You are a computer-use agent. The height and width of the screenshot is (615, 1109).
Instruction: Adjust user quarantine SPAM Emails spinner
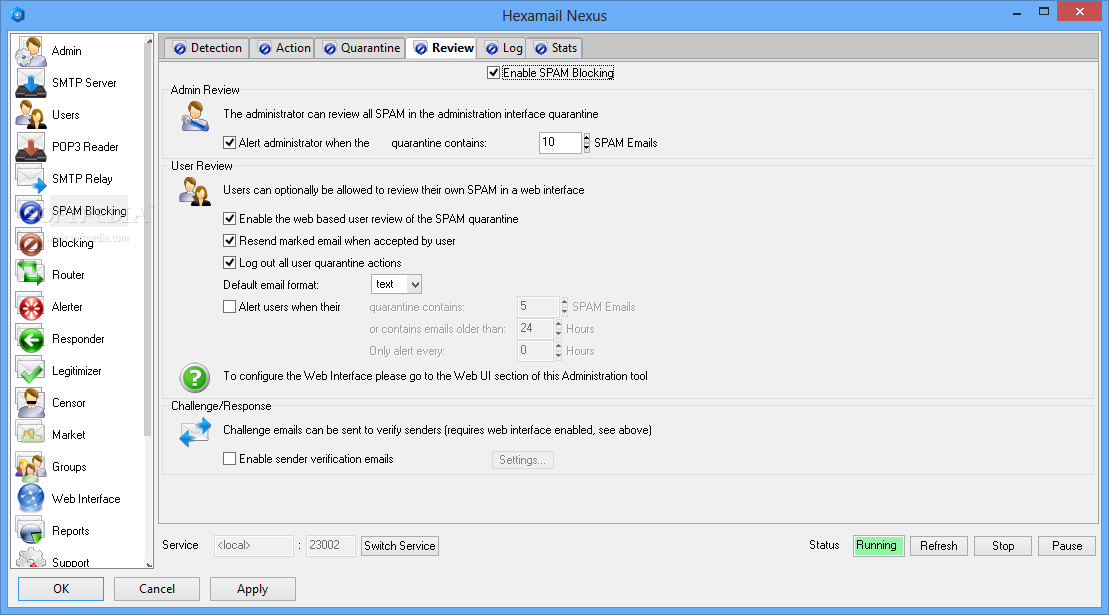[x=564, y=307]
